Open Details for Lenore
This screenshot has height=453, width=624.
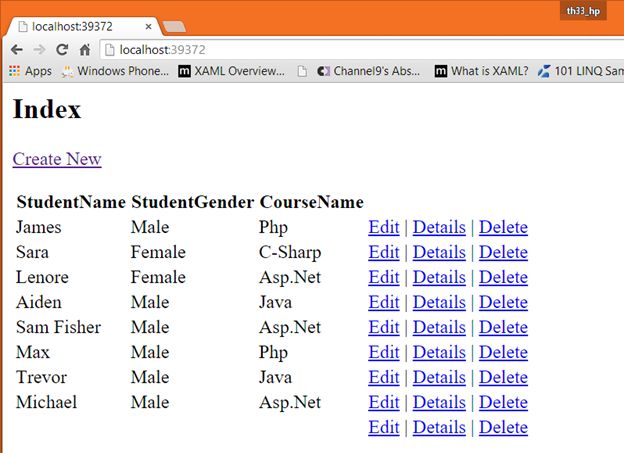(439, 277)
